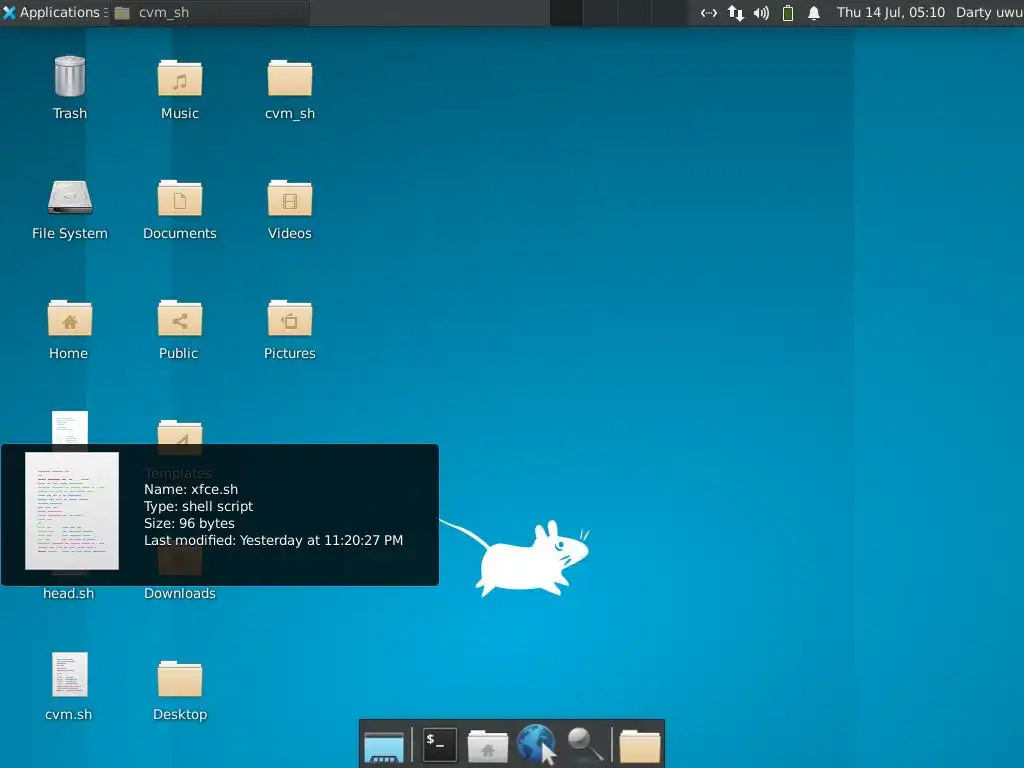The width and height of the screenshot is (1024, 768).
Task: Click the head.sh file label
Action: pyautogui.click(x=69, y=593)
